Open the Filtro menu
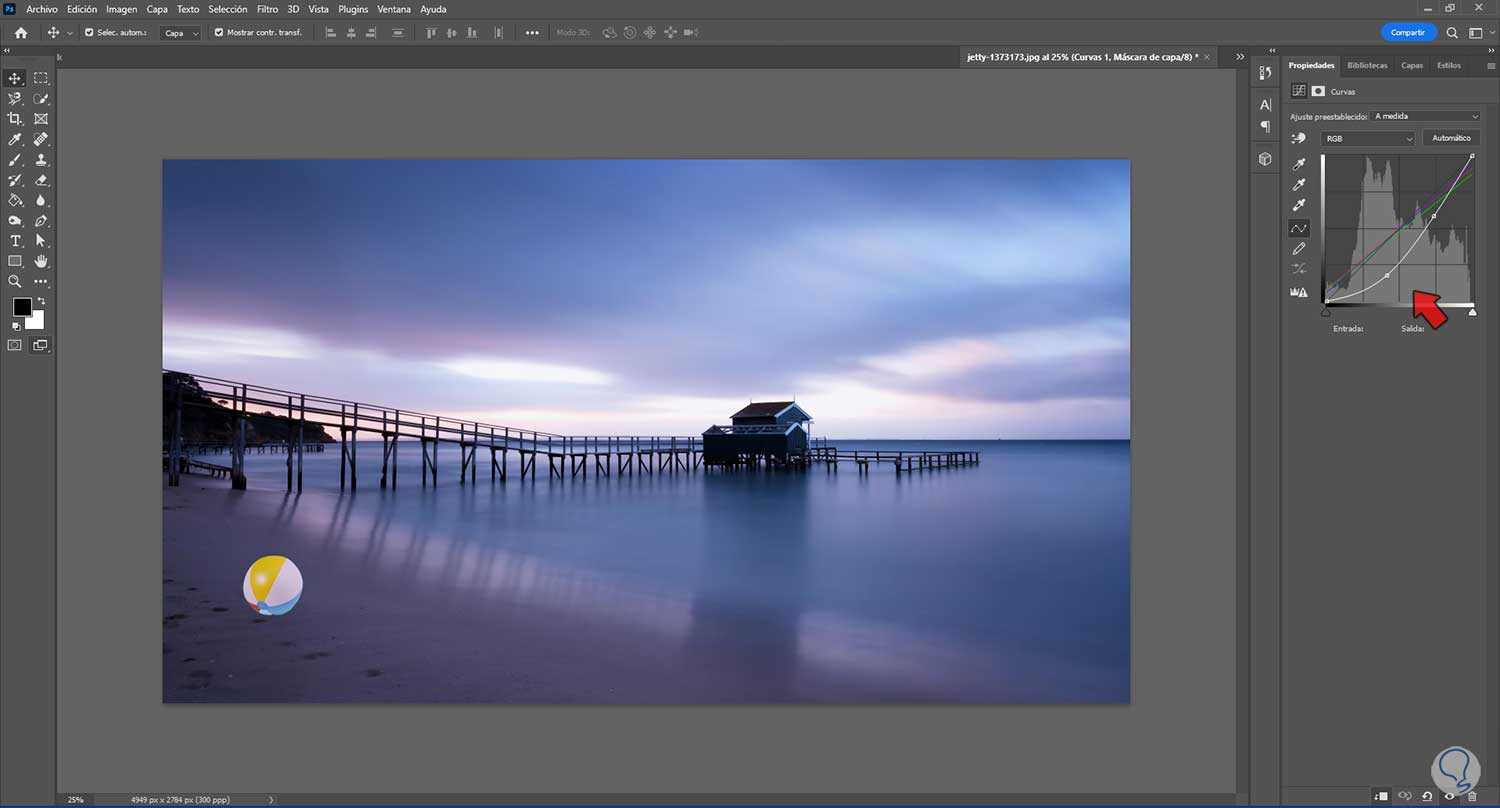This screenshot has width=1500, height=808. [x=267, y=9]
